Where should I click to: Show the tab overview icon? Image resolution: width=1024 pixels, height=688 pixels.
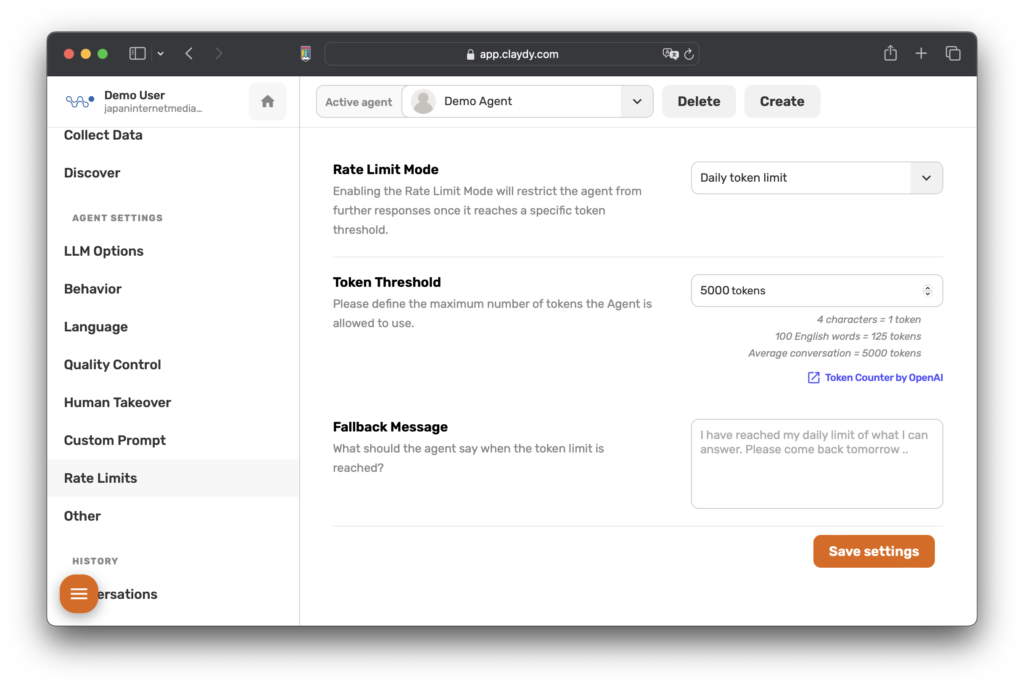coord(953,54)
